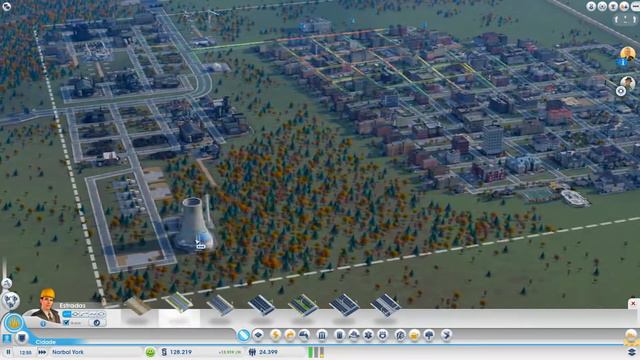This screenshot has height=360, width=640.
Task: Open the Waste disposal trash-can menu
Action: [x=339, y=335]
